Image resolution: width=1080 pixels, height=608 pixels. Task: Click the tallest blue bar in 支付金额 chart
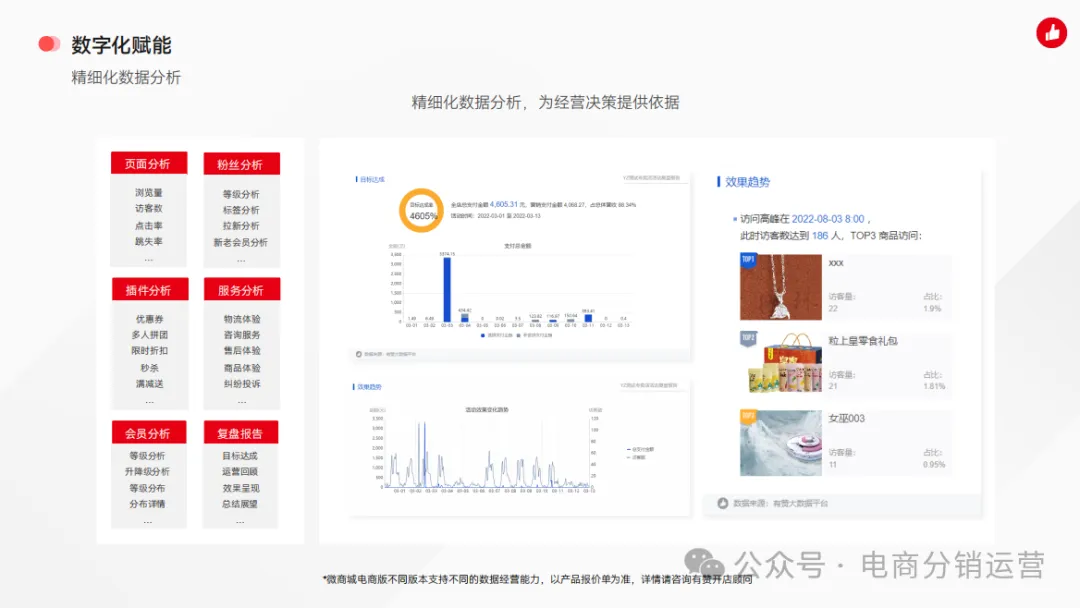point(447,289)
